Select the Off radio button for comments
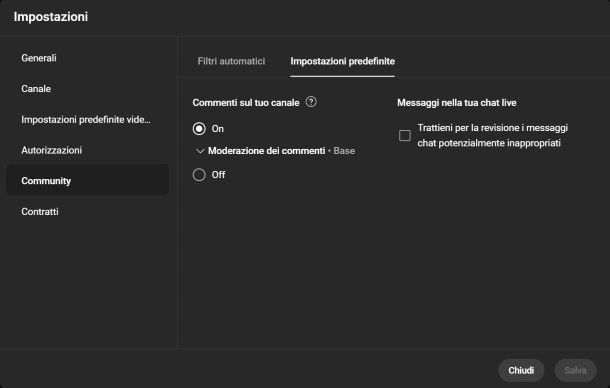 pos(199,175)
